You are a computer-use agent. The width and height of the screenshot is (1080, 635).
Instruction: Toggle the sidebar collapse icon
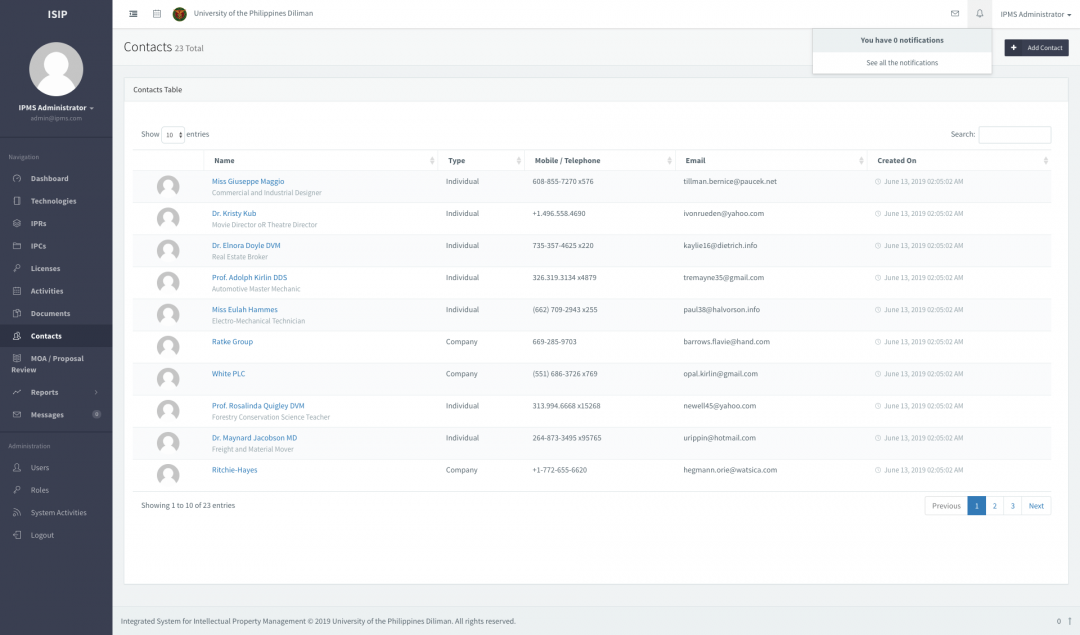(133, 14)
